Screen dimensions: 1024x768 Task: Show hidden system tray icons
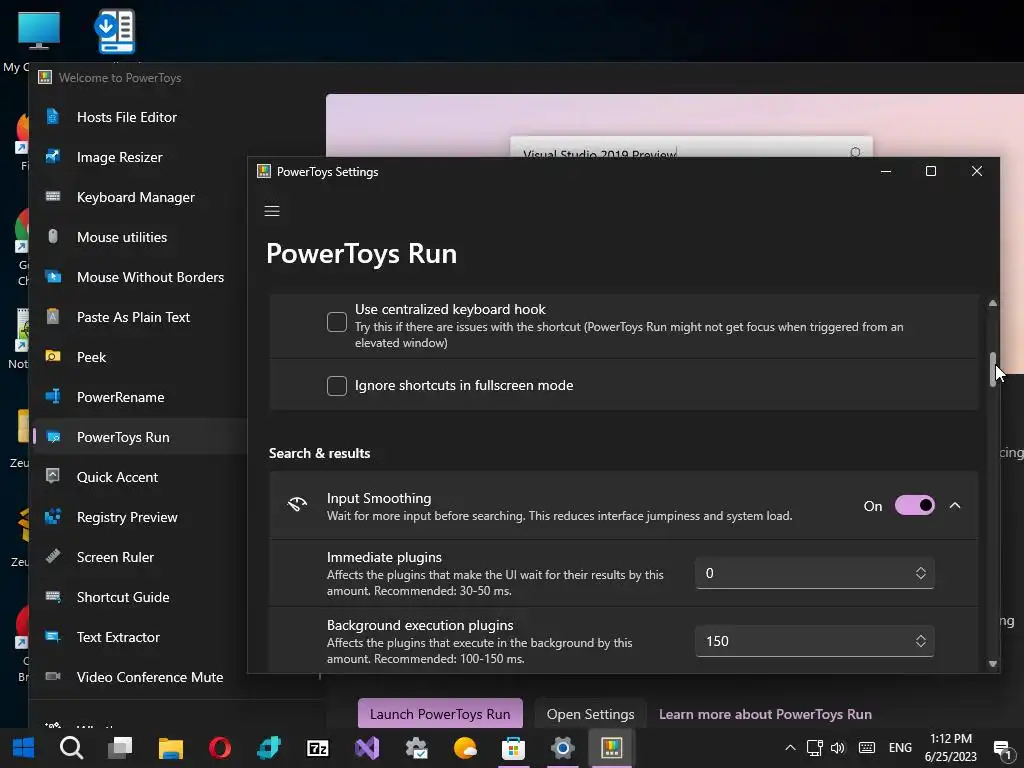coord(790,748)
